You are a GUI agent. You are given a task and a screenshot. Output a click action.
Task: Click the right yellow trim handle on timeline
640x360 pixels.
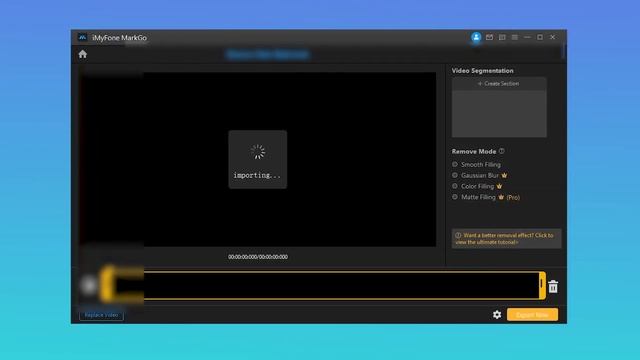pyautogui.click(x=542, y=285)
